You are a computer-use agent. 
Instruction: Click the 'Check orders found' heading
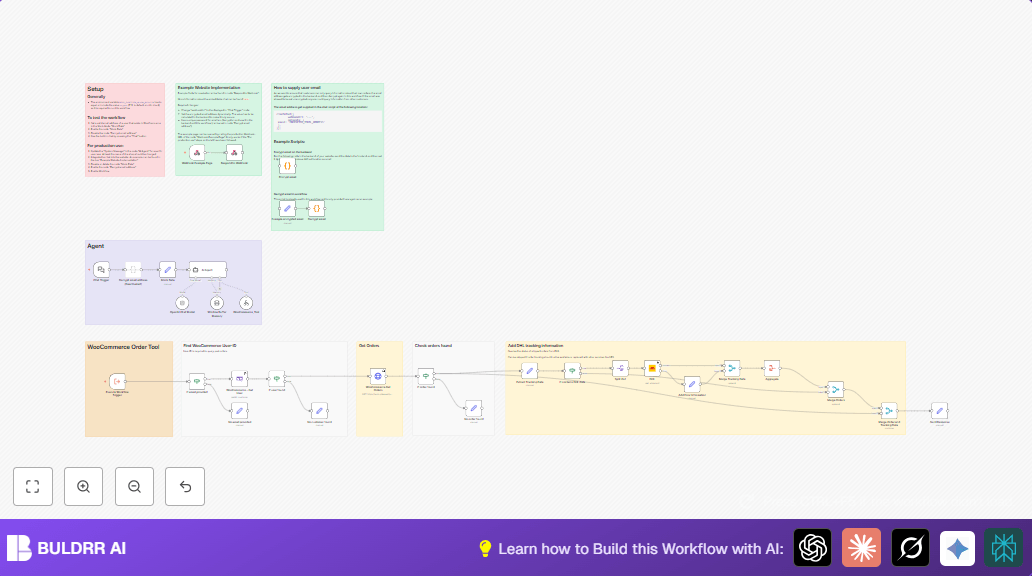[x=433, y=346]
